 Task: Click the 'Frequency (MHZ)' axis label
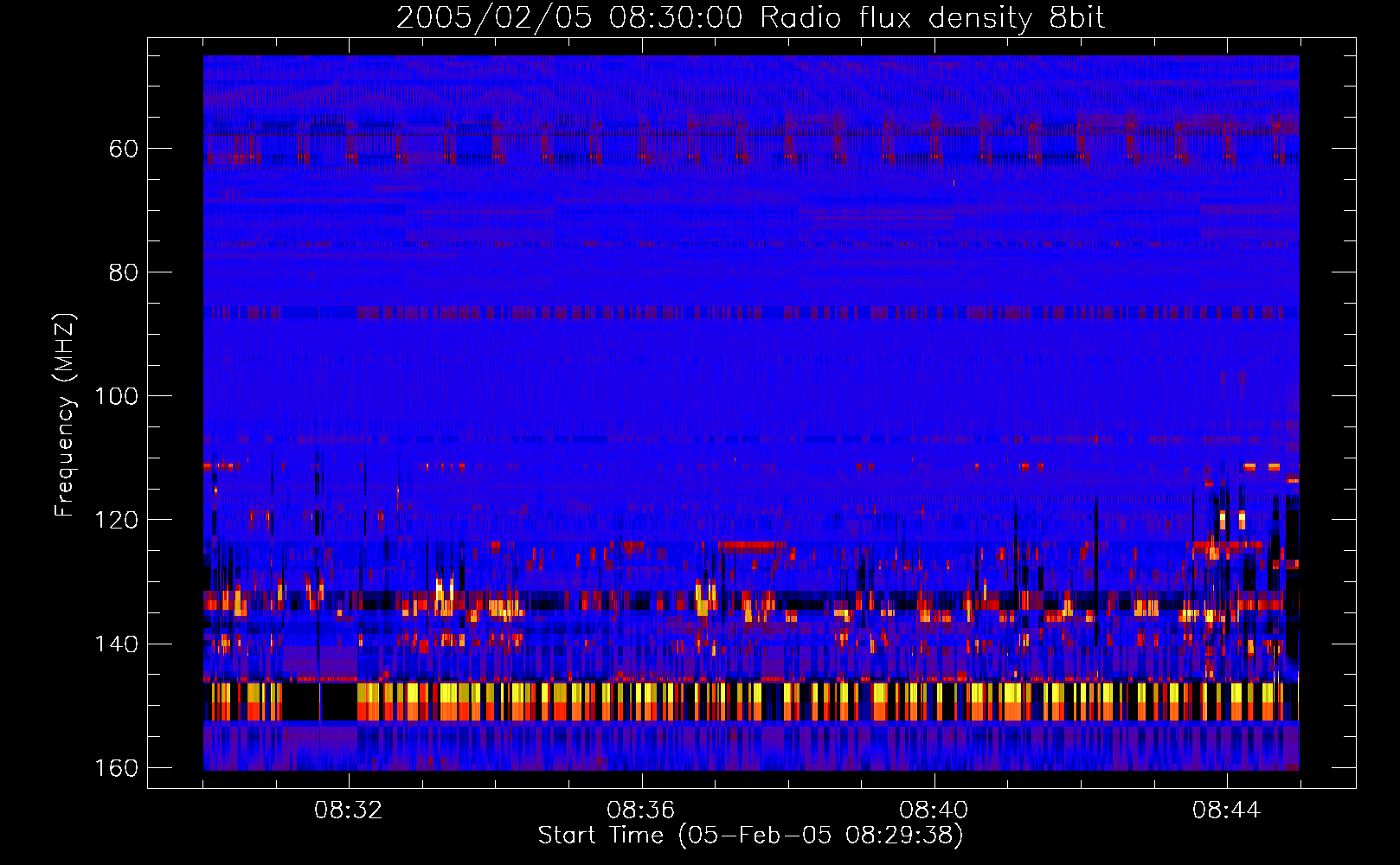pyautogui.click(x=65, y=414)
